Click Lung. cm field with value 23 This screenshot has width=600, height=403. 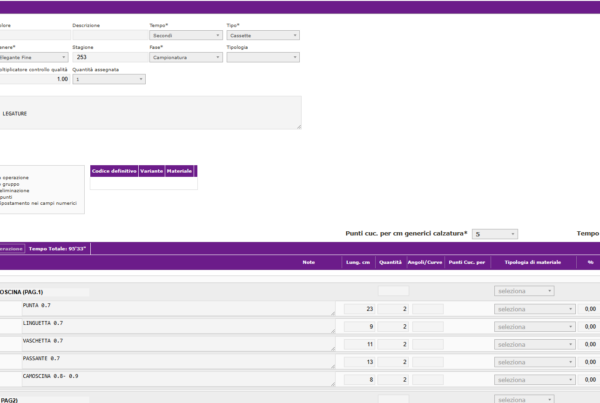[359, 309]
